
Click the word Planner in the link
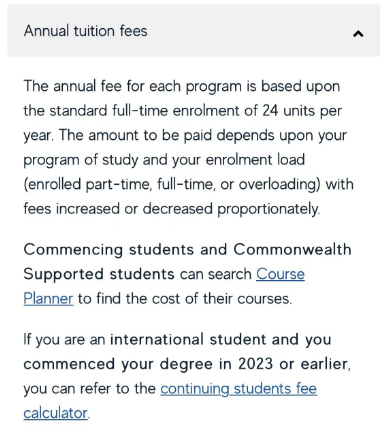point(48,299)
